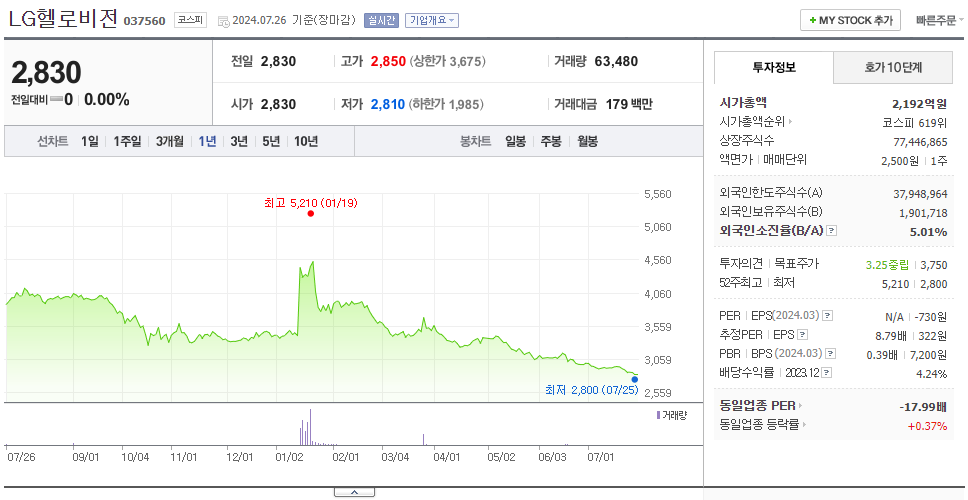Click the -17.99배 sector PER value

click(924, 407)
